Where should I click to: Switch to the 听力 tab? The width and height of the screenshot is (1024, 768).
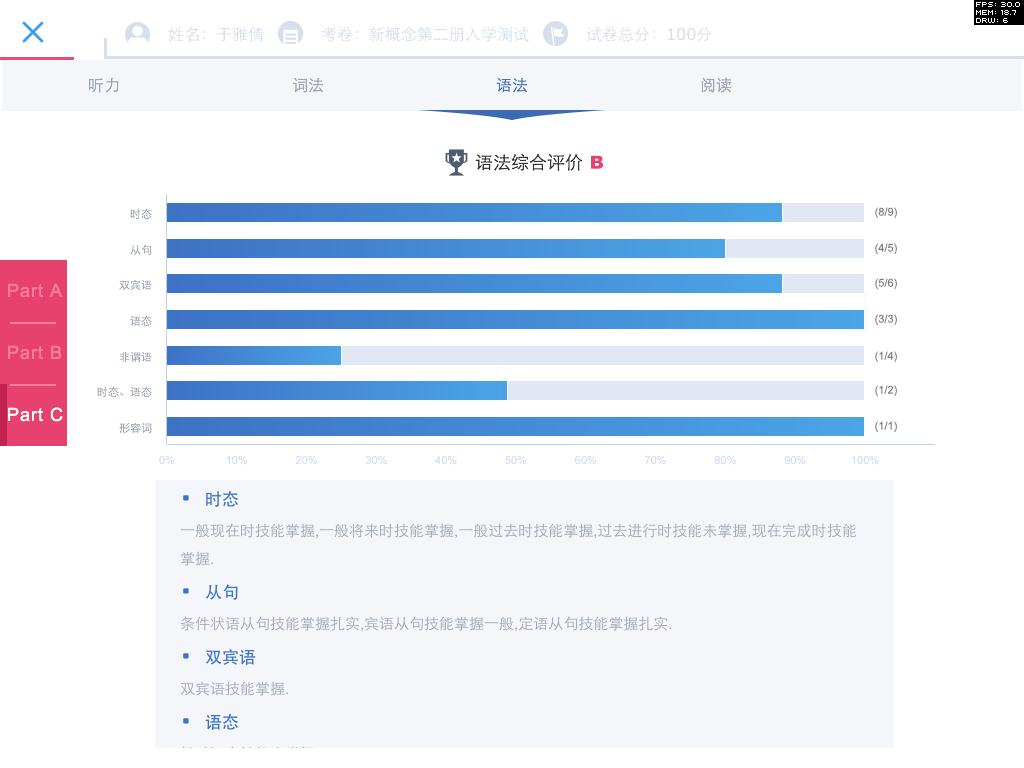click(x=104, y=86)
